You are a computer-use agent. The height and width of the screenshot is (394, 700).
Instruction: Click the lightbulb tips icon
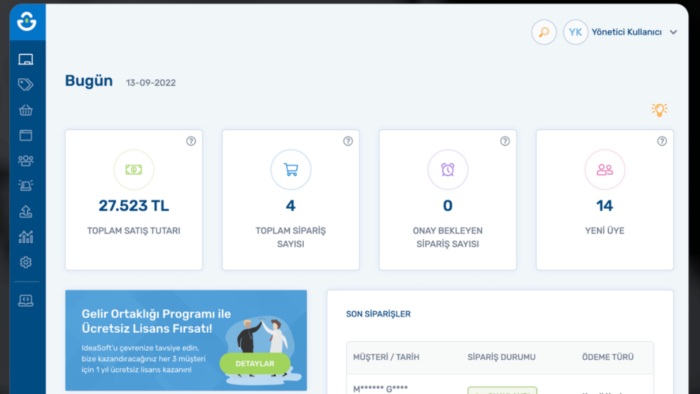pyautogui.click(x=659, y=110)
